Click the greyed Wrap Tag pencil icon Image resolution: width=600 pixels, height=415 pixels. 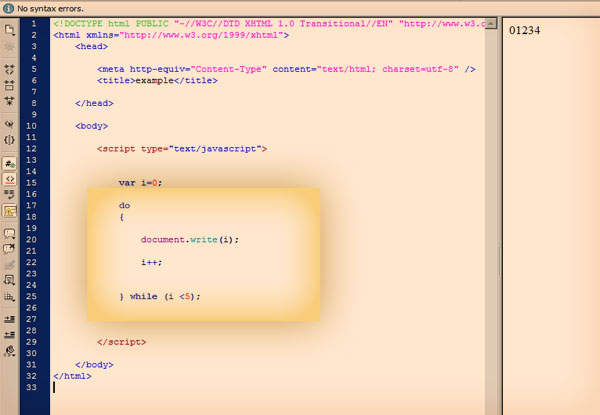point(9,265)
